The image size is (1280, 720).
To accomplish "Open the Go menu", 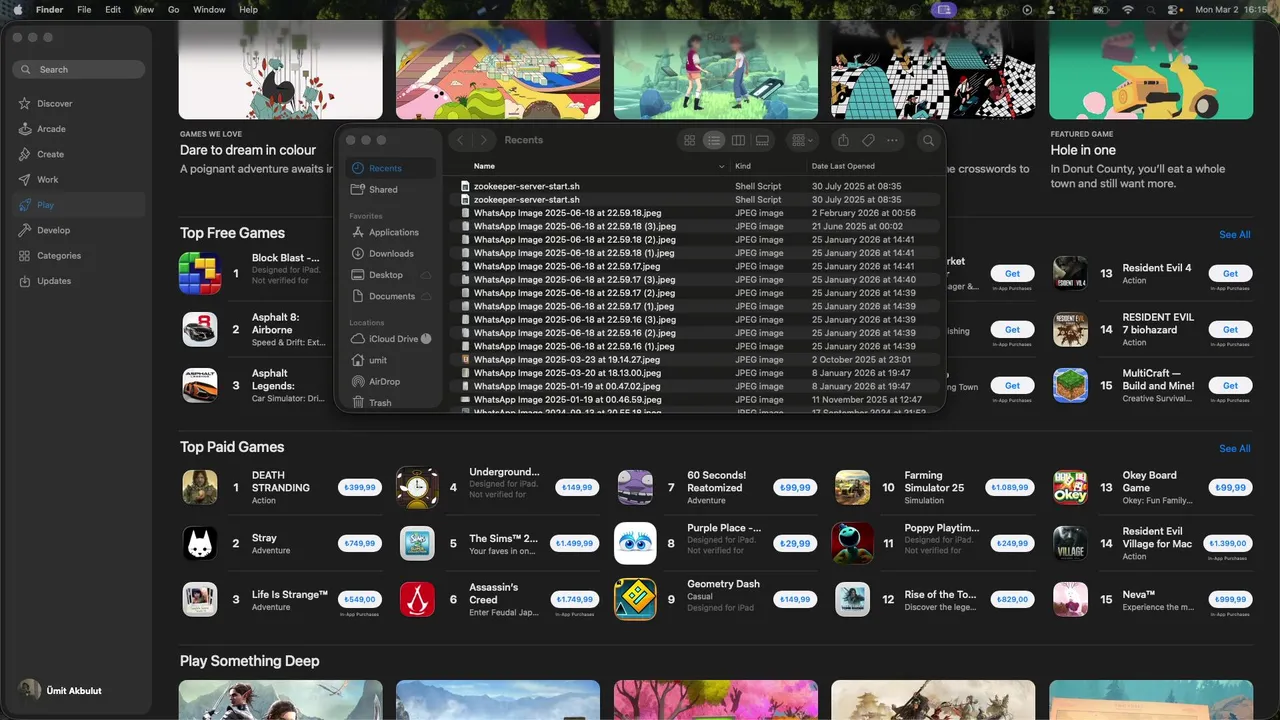I will pyautogui.click(x=174, y=9).
